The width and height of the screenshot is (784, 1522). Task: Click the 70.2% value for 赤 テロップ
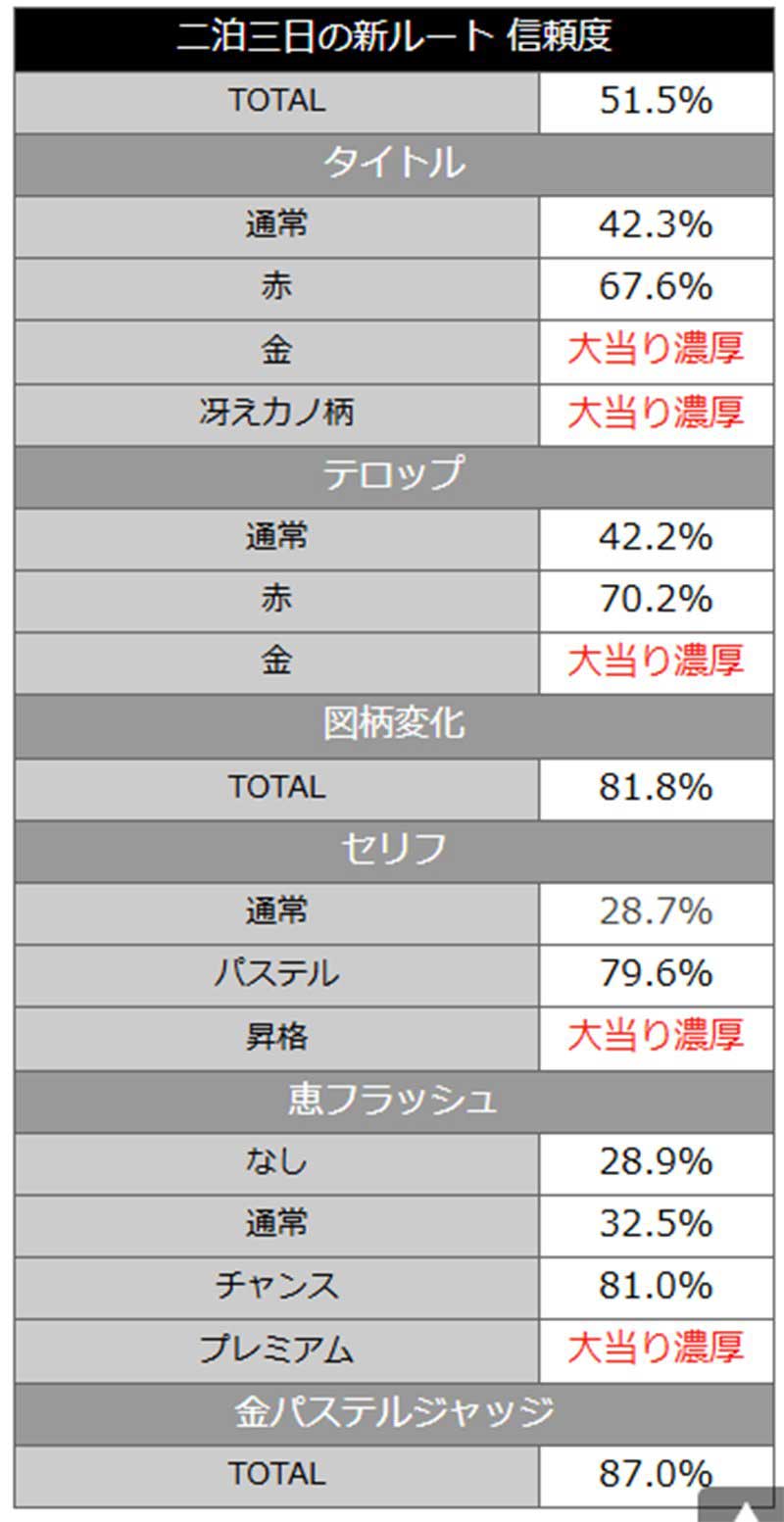pyautogui.click(x=656, y=600)
